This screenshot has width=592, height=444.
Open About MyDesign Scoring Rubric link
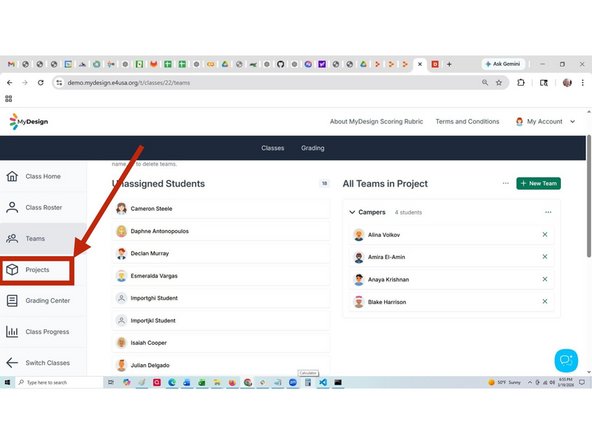[376, 122]
